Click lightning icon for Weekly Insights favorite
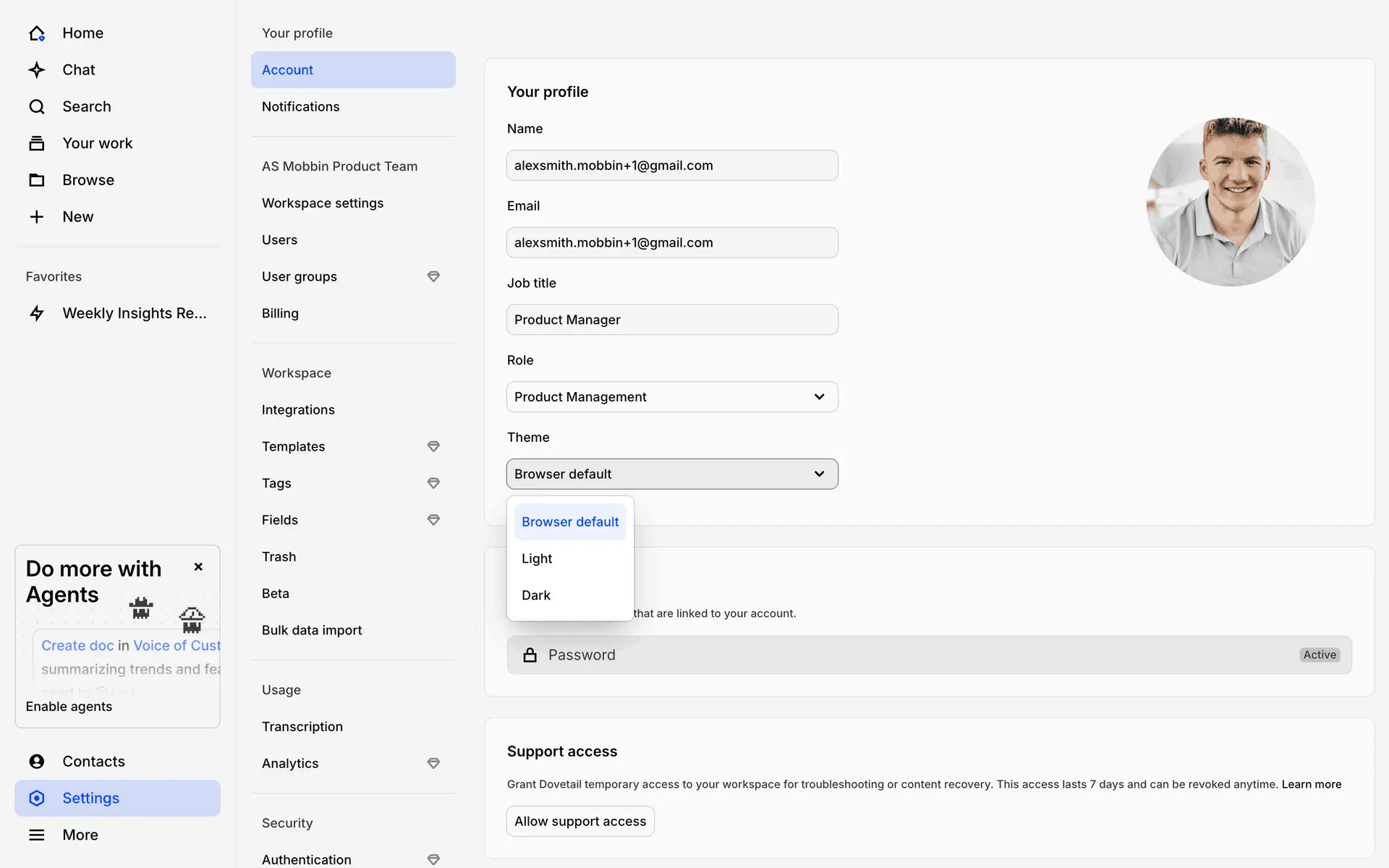This screenshot has width=1389, height=868. coord(37,313)
